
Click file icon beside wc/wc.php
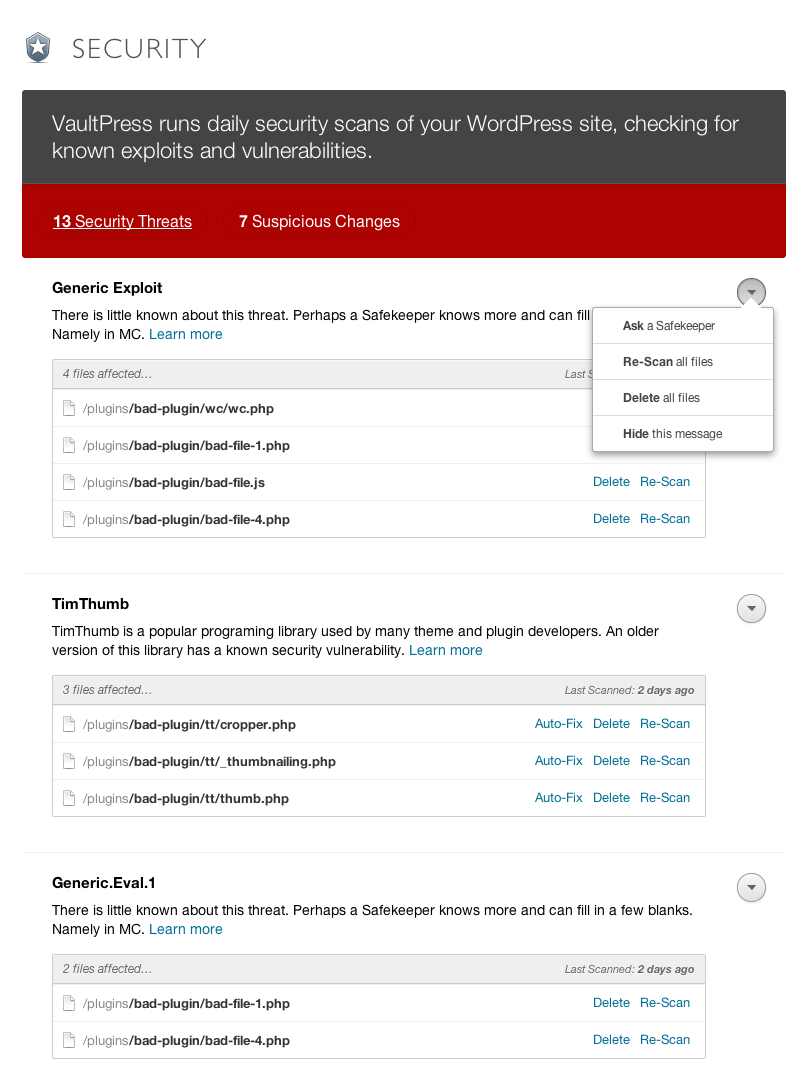[x=69, y=408]
